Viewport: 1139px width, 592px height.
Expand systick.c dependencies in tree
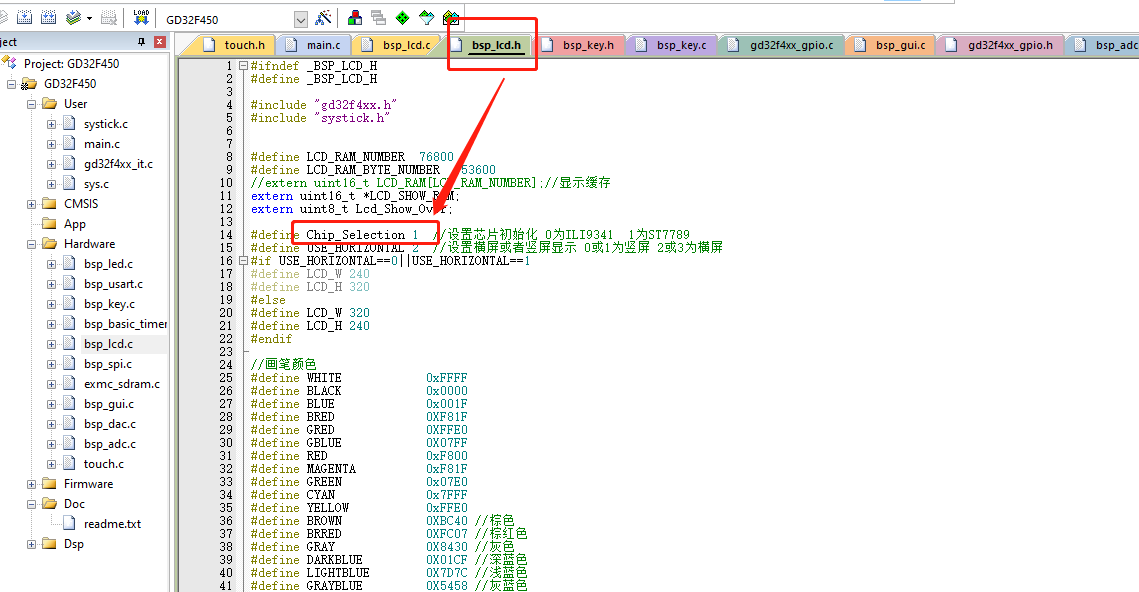coord(52,124)
